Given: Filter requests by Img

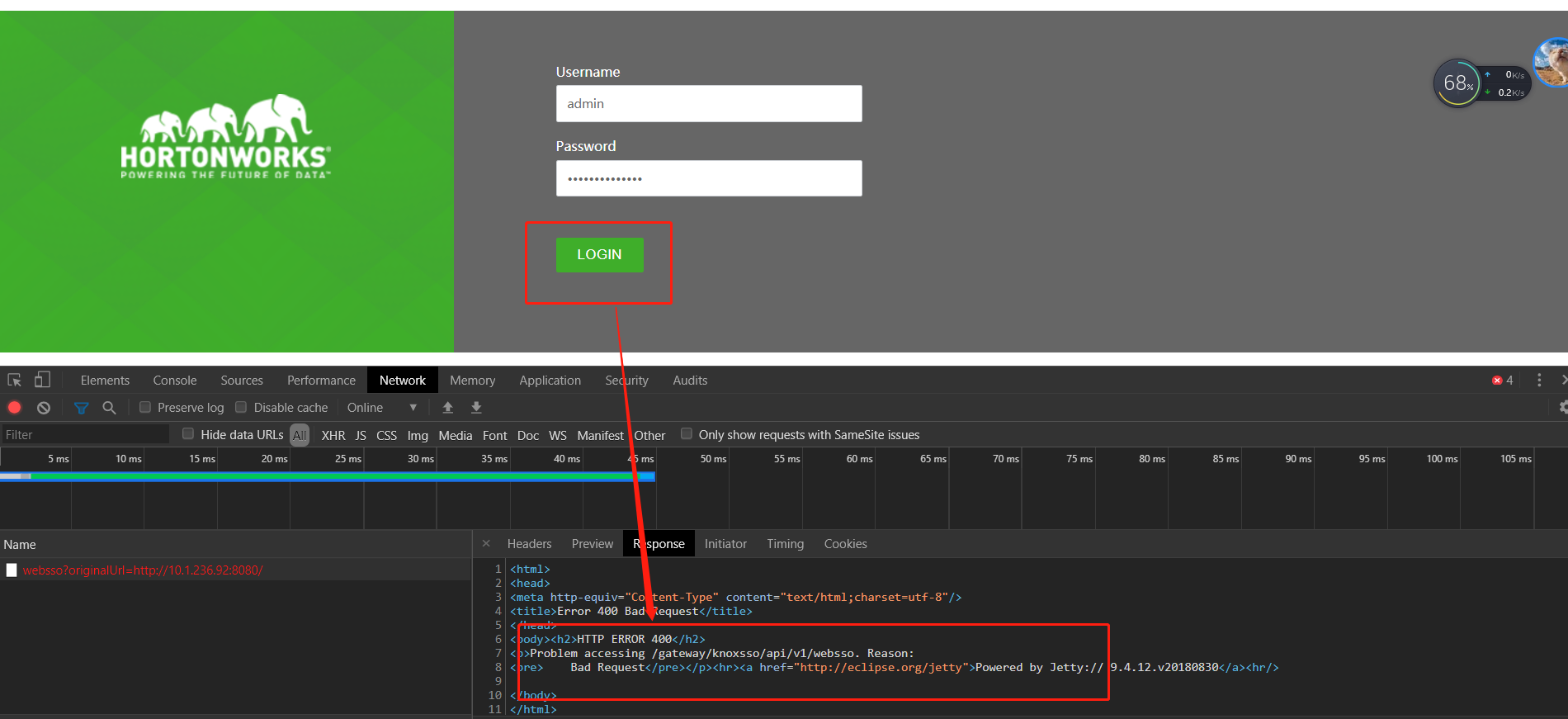Looking at the screenshot, I should [418, 435].
